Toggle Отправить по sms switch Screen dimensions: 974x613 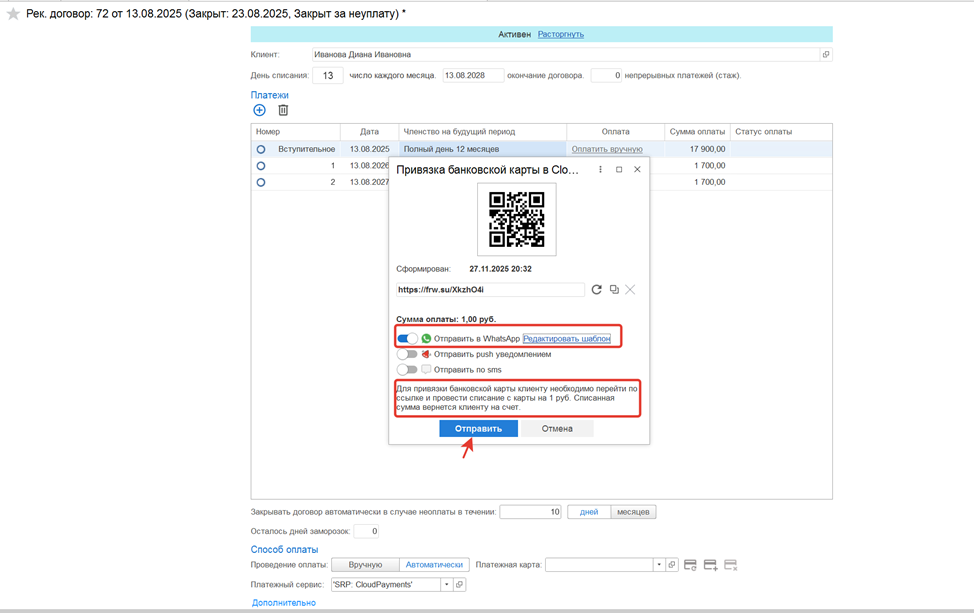click(407, 370)
